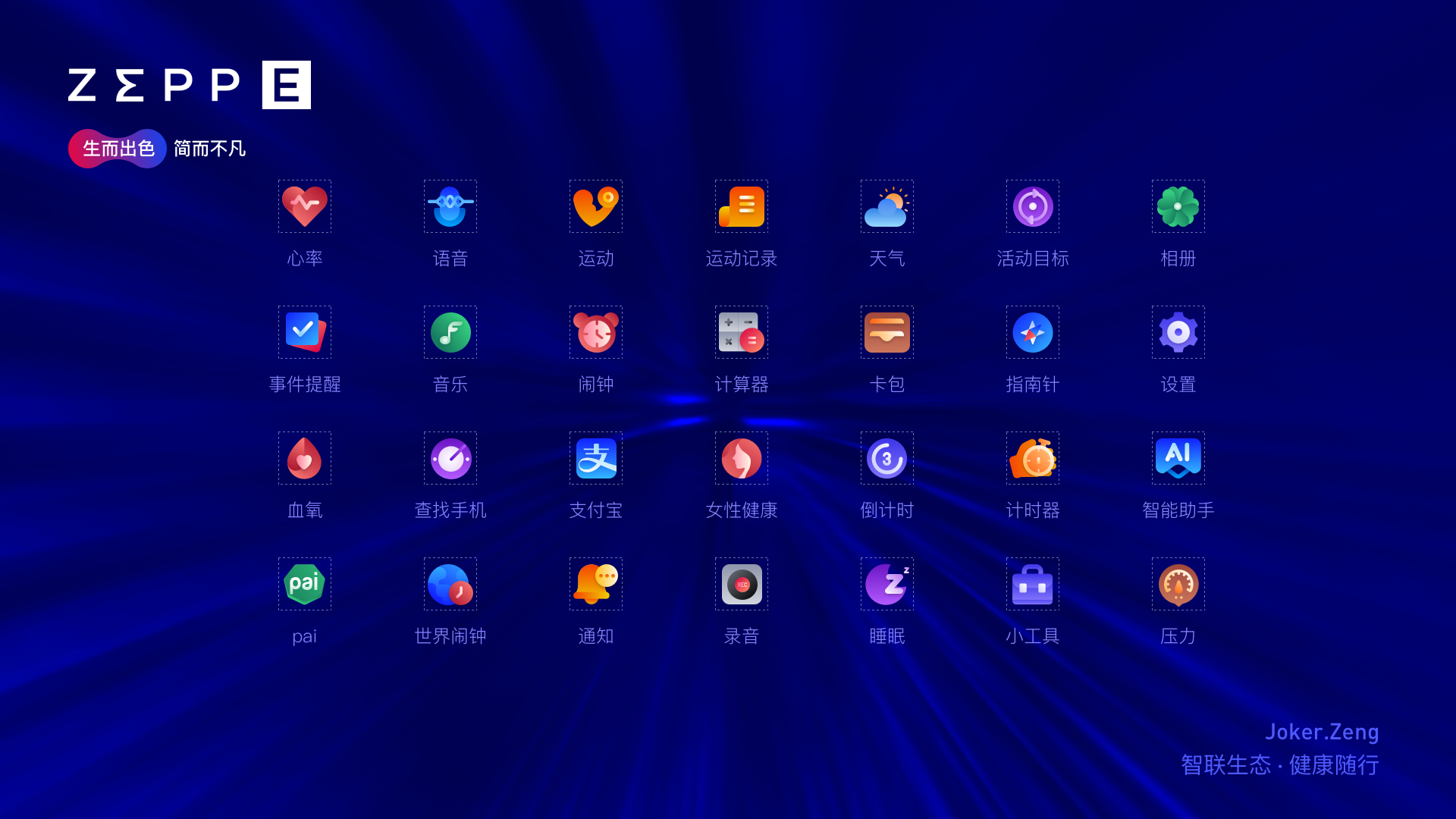Click the 相册 photo album clover icon
Screen dimensions: 1456x819
pyautogui.click(x=1178, y=206)
